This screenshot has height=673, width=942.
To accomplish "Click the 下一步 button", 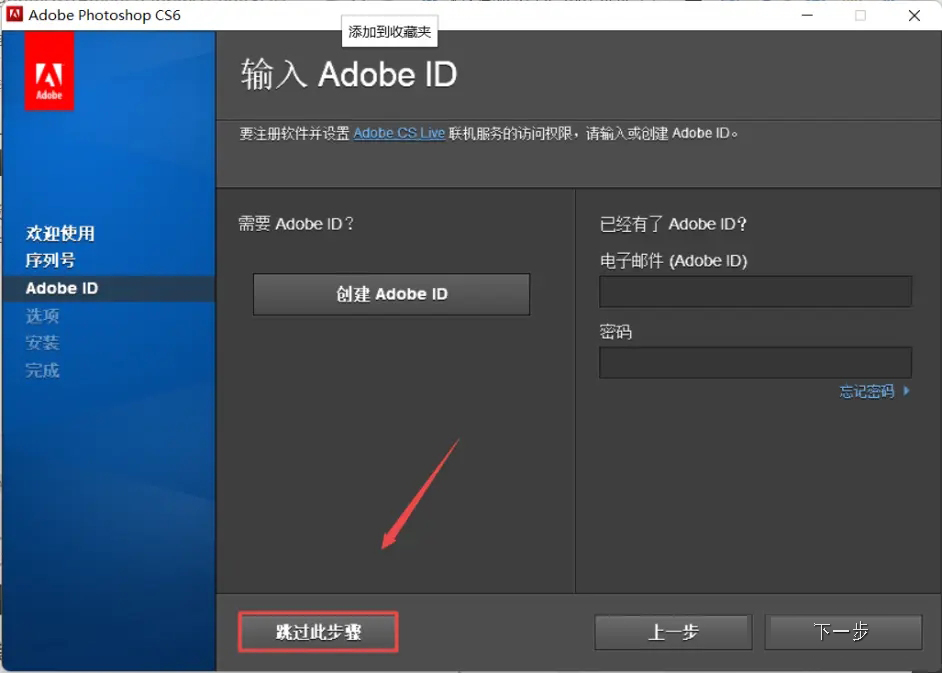I will click(x=843, y=631).
